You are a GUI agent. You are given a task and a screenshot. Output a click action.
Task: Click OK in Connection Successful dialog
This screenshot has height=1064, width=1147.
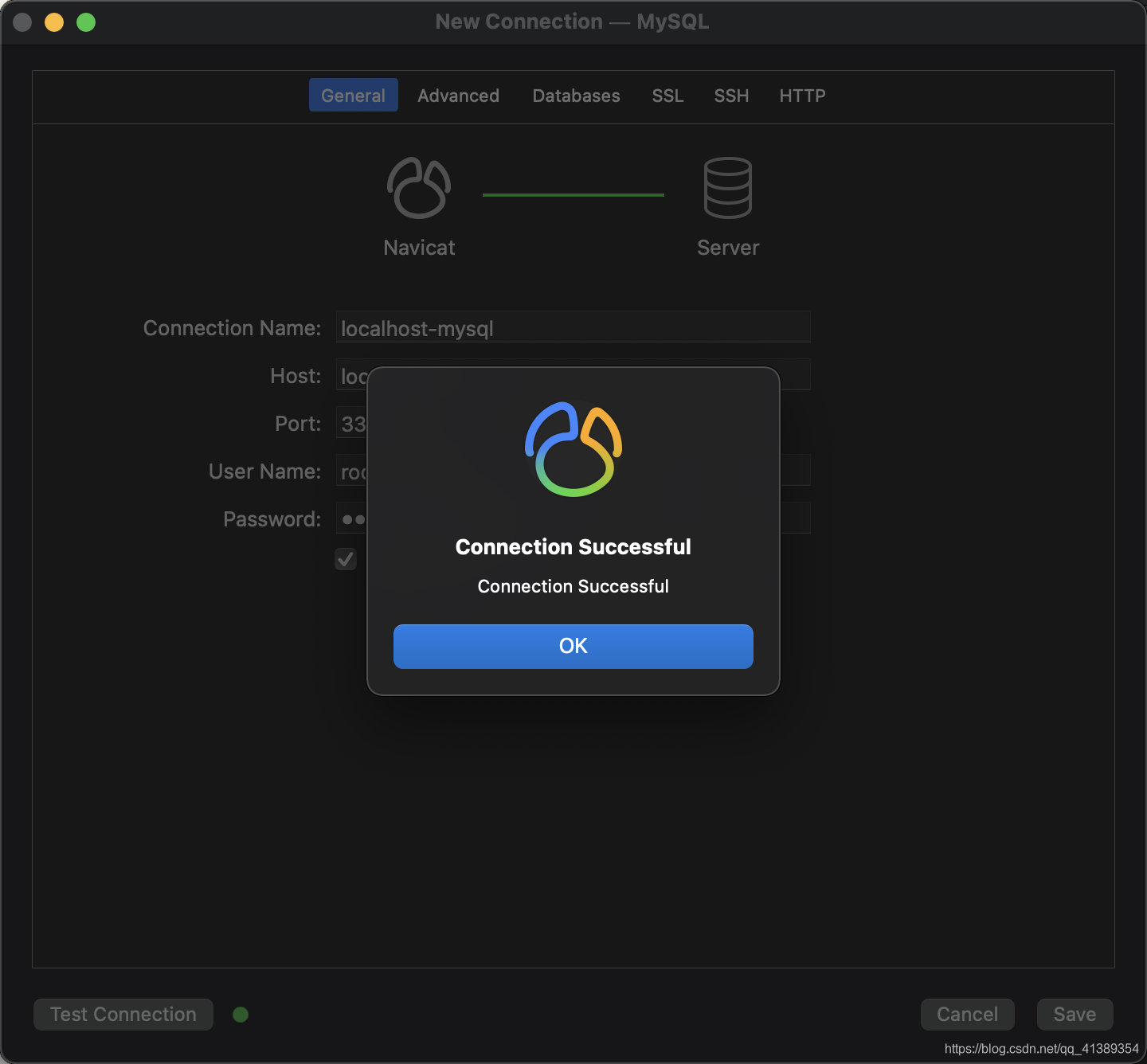[x=573, y=646]
